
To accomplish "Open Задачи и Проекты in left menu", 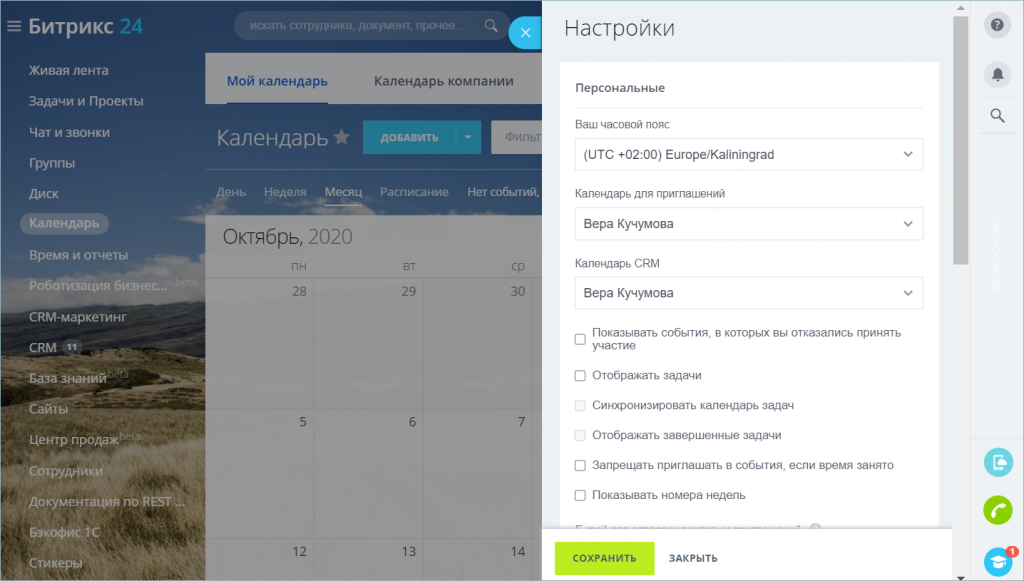I will (86, 101).
